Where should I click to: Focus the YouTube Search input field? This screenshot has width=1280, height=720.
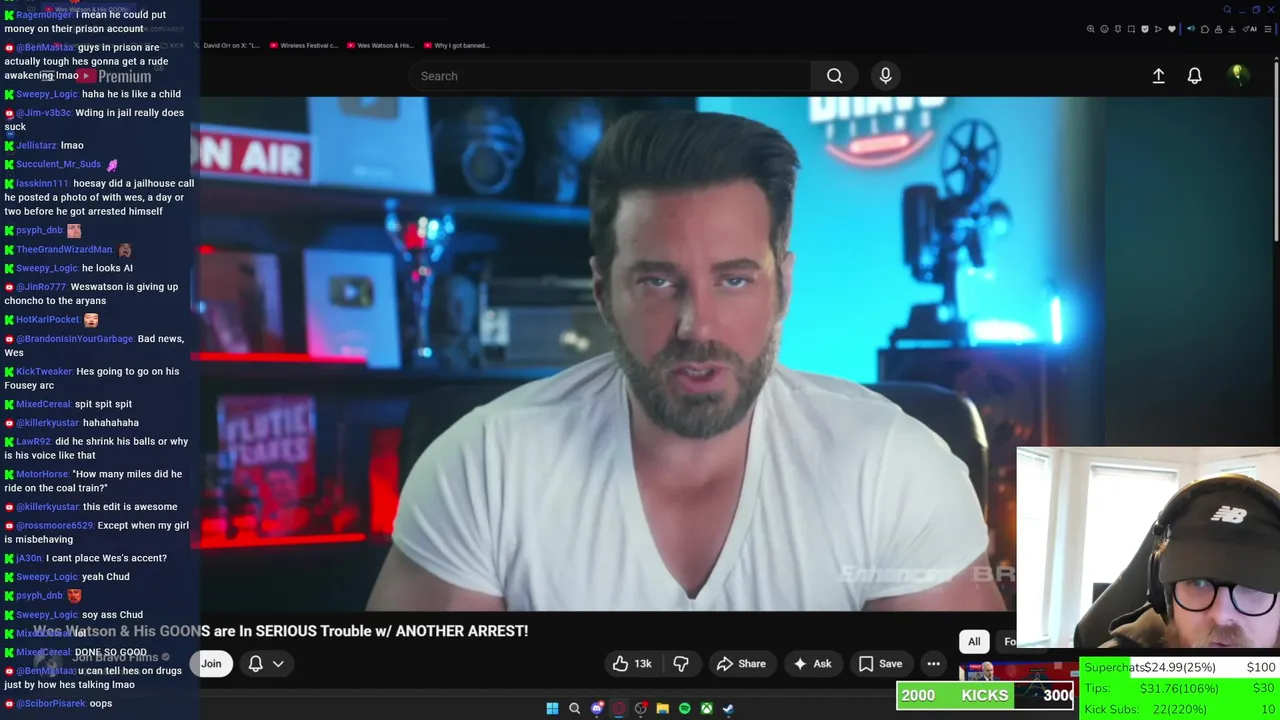[x=610, y=76]
